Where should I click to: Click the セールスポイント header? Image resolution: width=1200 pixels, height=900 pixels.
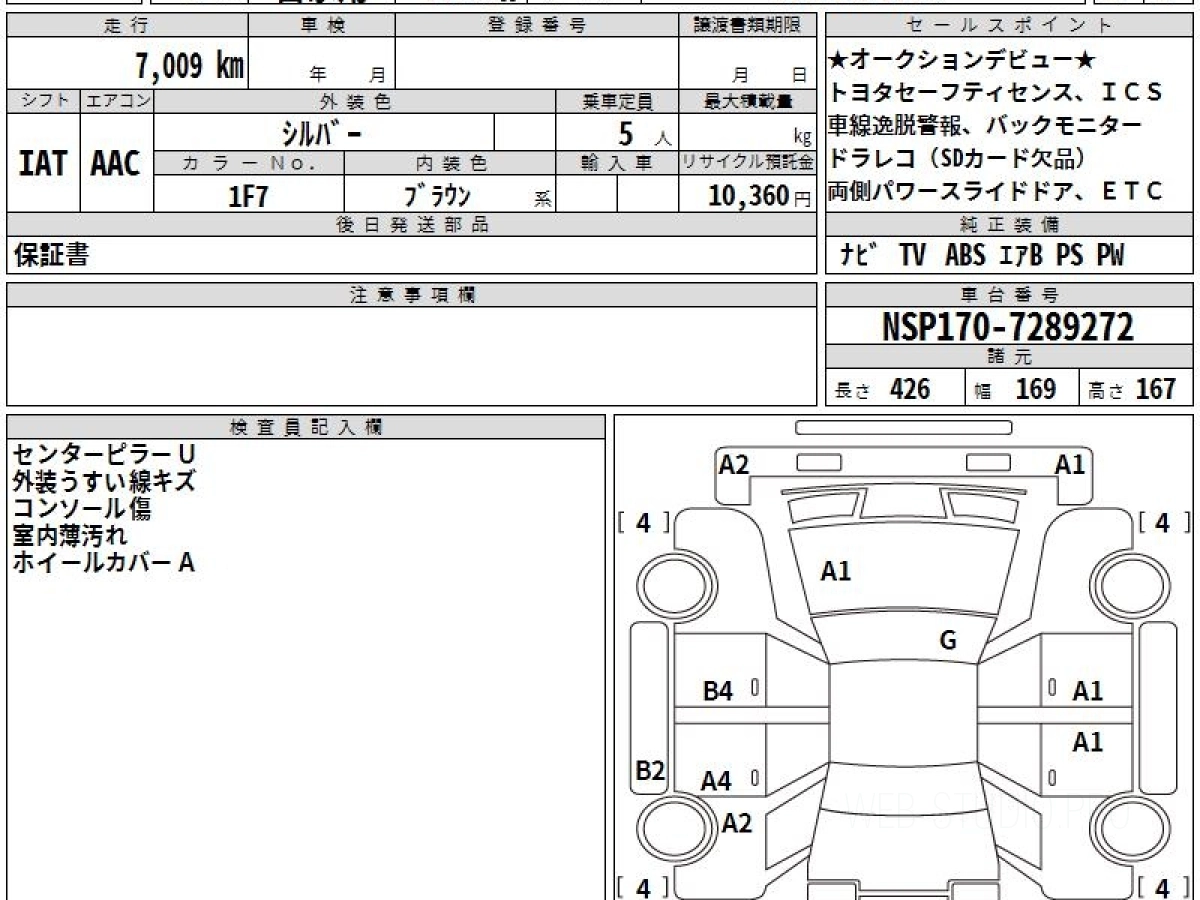click(1010, 26)
